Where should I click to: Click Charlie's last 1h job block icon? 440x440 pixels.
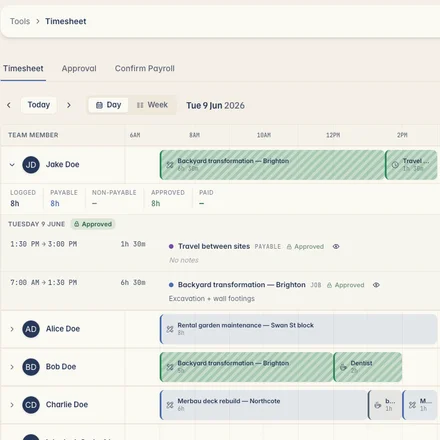[412, 405]
